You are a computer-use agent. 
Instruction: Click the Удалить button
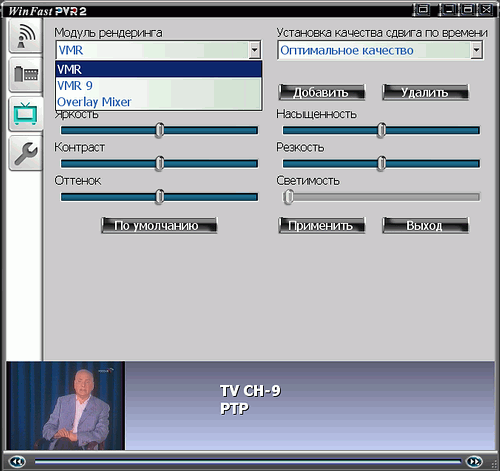point(425,92)
